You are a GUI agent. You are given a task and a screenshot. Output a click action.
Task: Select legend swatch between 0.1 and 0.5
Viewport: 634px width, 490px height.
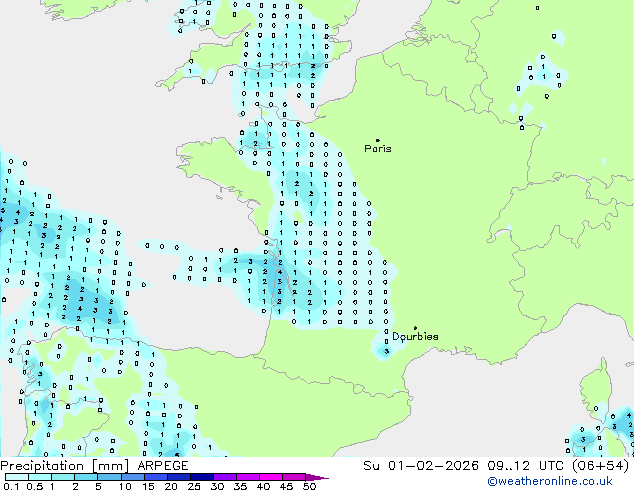pos(16,477)
